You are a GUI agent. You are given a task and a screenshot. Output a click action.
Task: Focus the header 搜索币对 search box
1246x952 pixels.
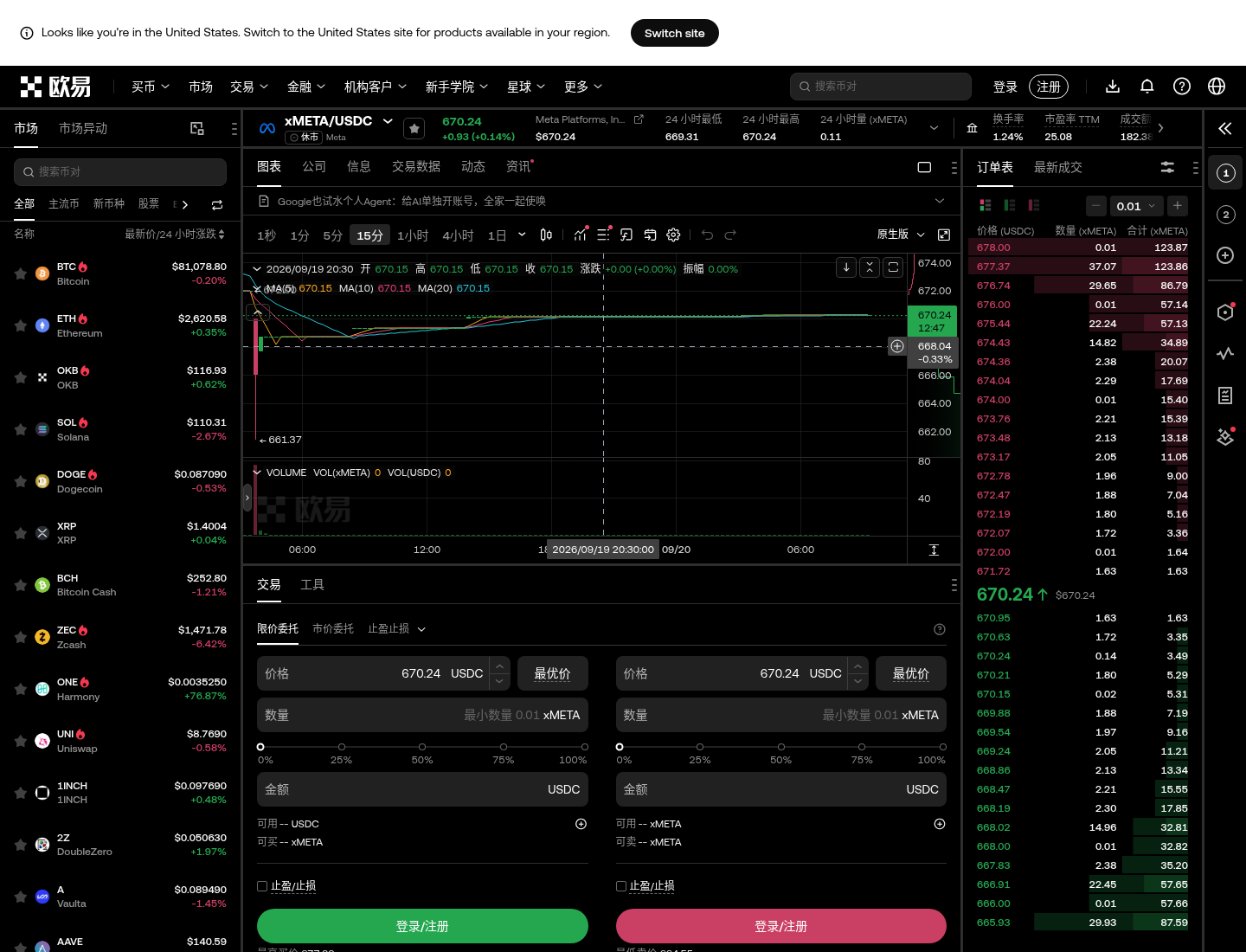pyautogui.click(x=881, y=87)
